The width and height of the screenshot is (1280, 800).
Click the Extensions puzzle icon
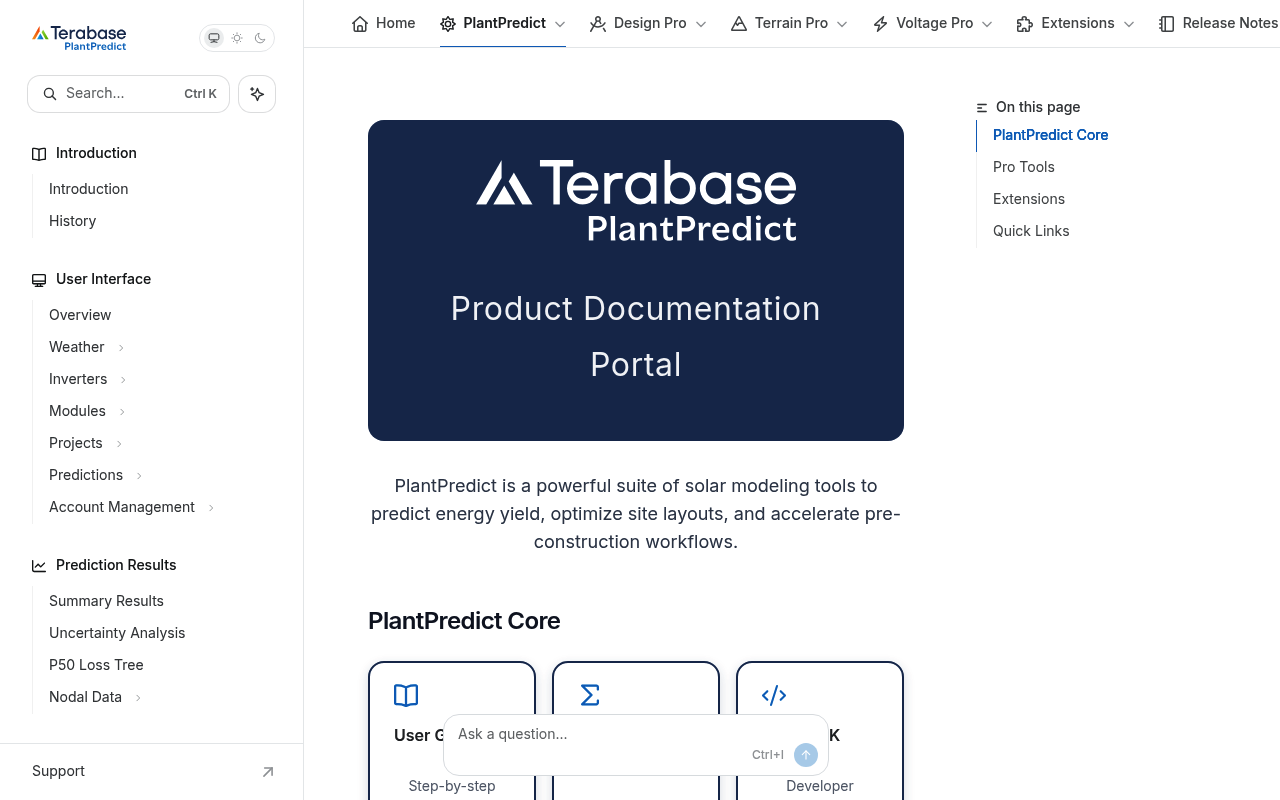point(1025,24)
